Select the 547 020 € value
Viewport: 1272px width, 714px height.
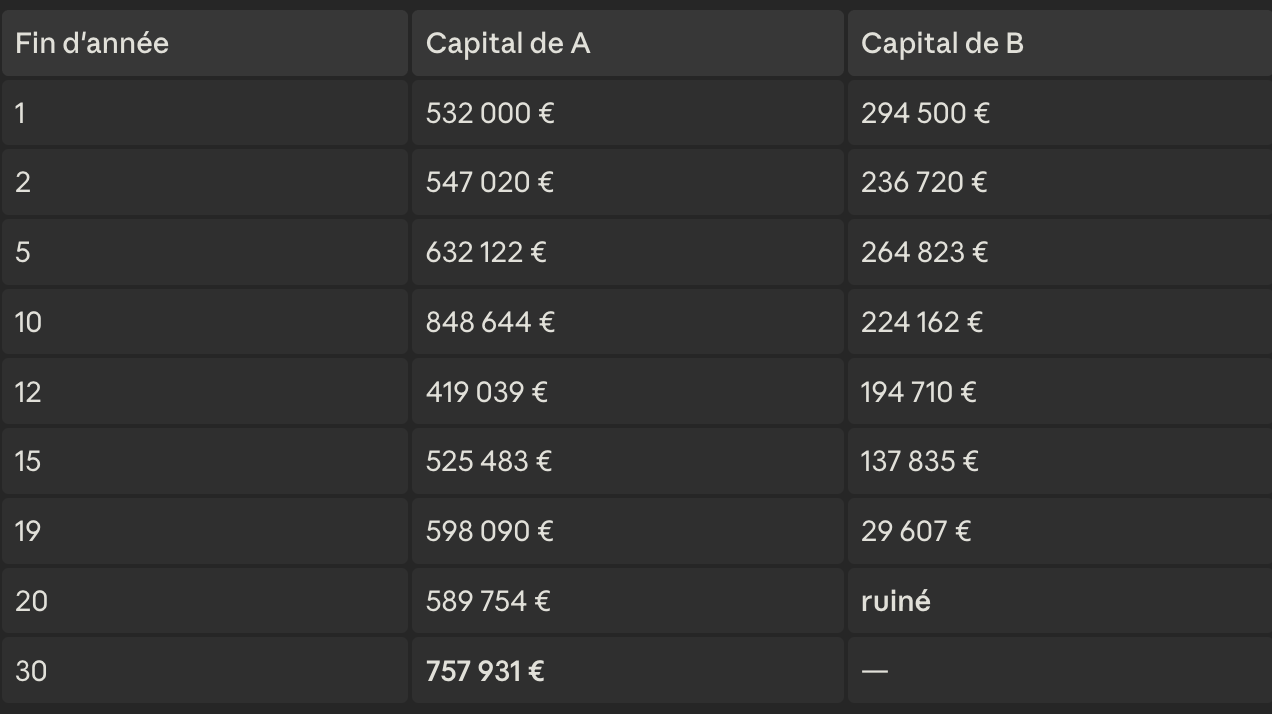pyautogui.click(x=489, y=183)
